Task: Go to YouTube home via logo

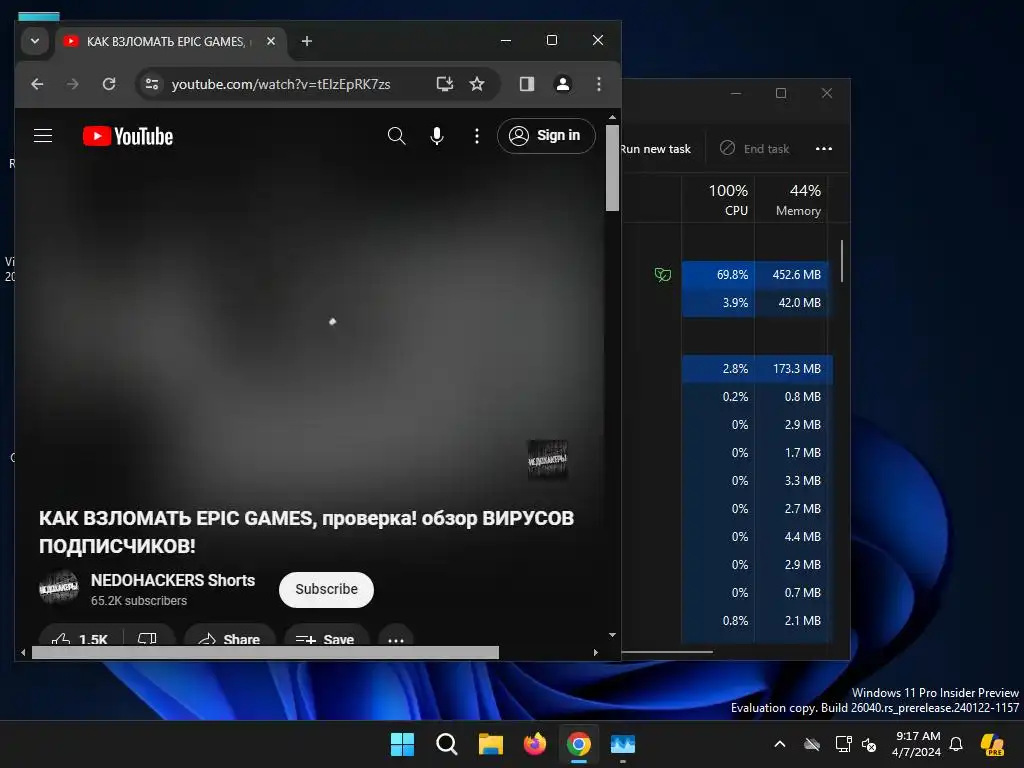Action: pyautogui.click(x=128, y=136)
